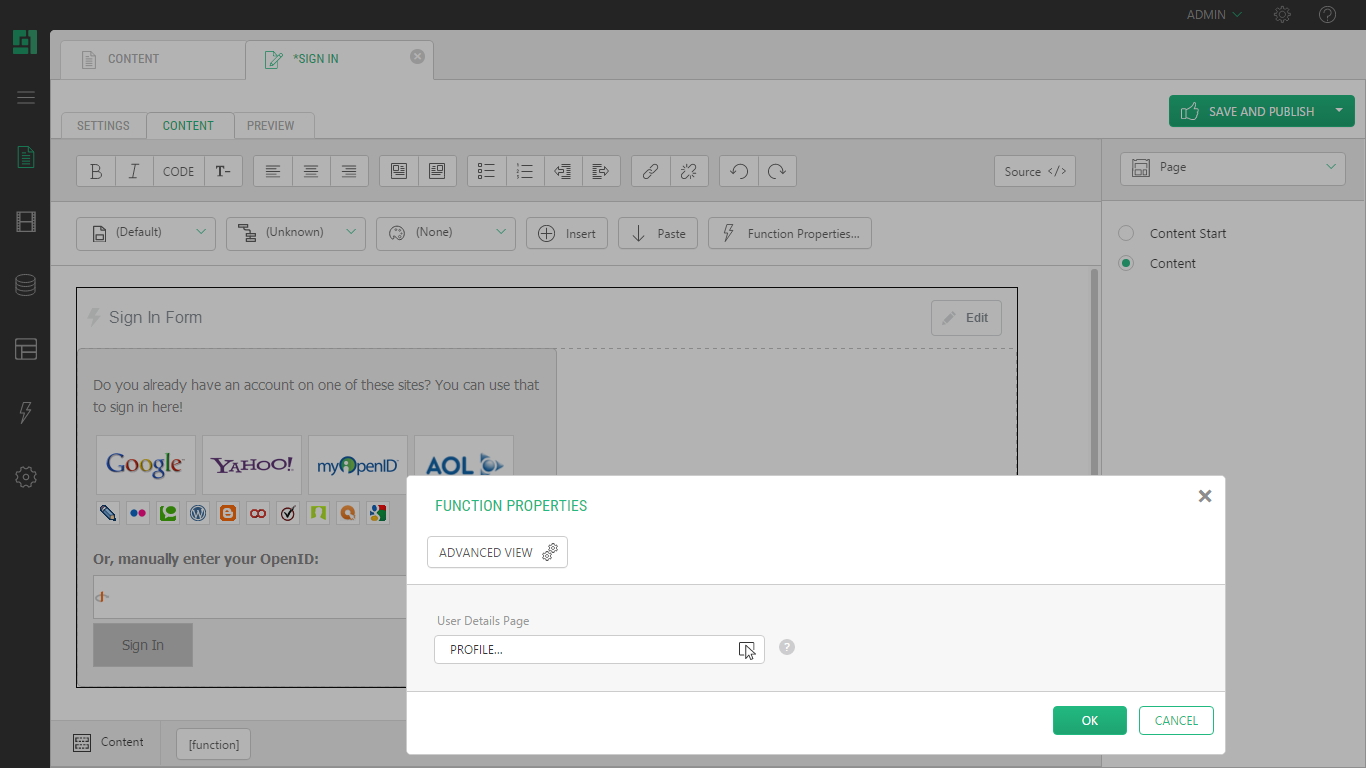The height and width of the screenshot is (768, 1366).
Task: Insert a bulleted list
Action: pos(486,171)
